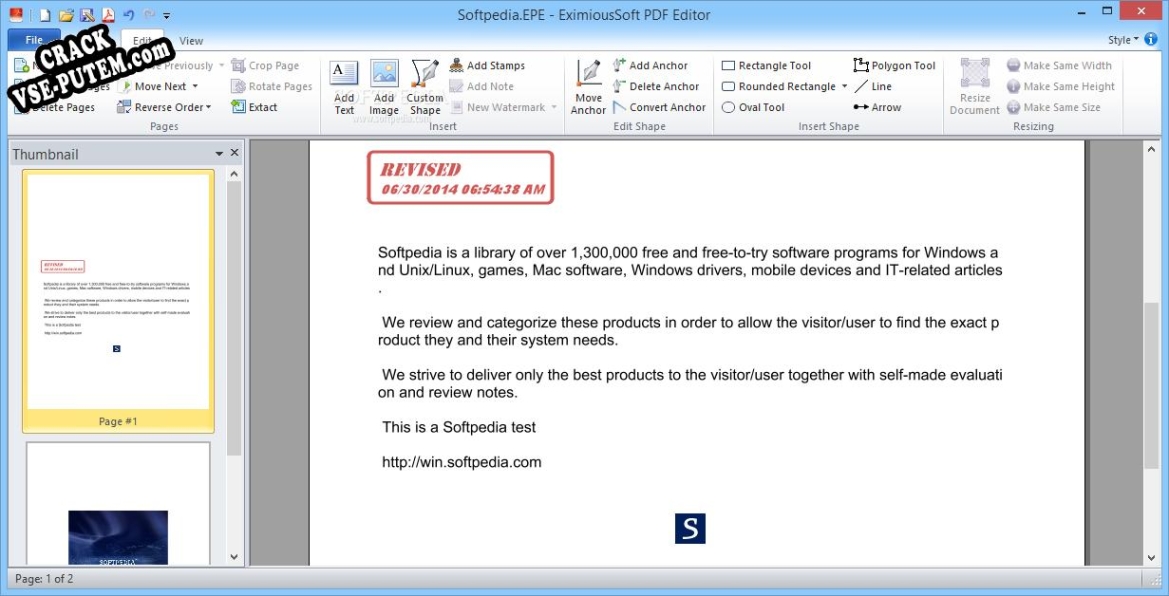The width and height of the screenshot is (1169, 596).
Task: Click the Add Image tool
Action: coord(384,87)
